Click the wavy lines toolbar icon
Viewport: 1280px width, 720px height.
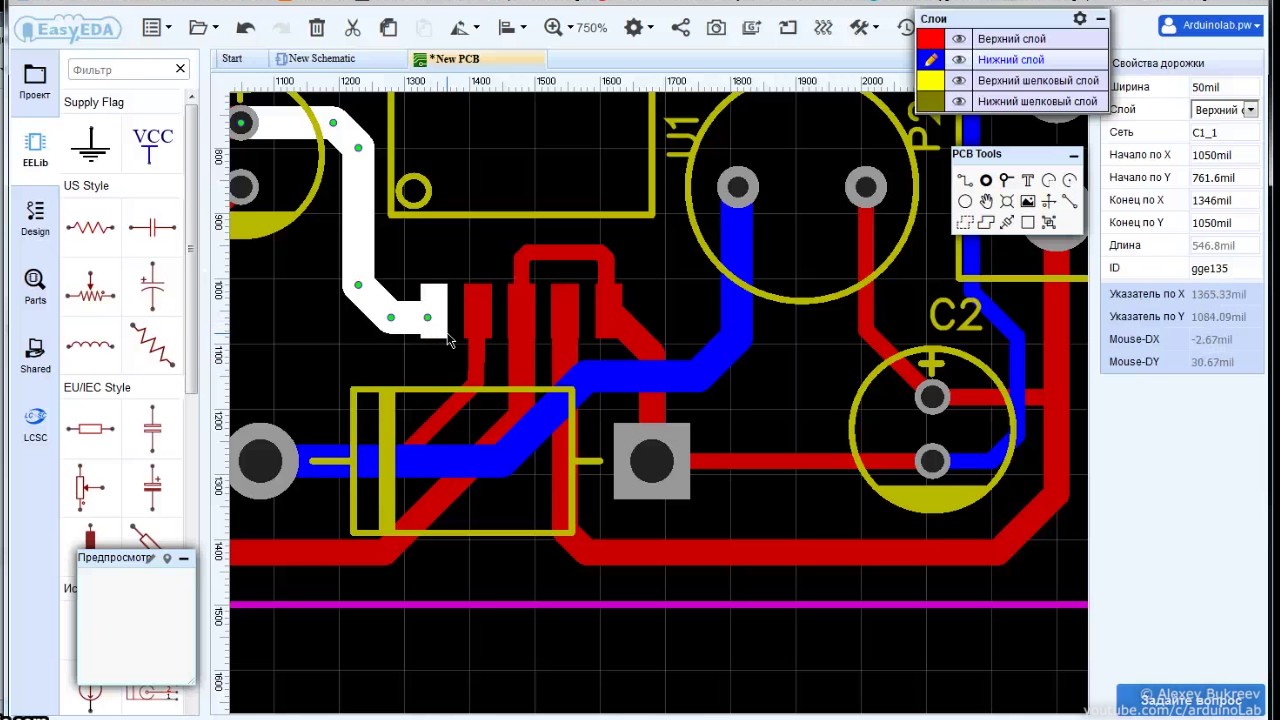823,28
